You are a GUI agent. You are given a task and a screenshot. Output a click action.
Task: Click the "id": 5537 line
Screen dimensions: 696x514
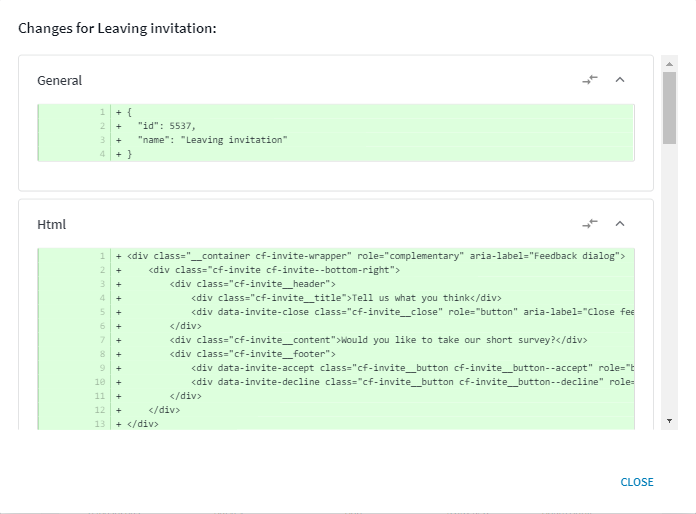336,126
